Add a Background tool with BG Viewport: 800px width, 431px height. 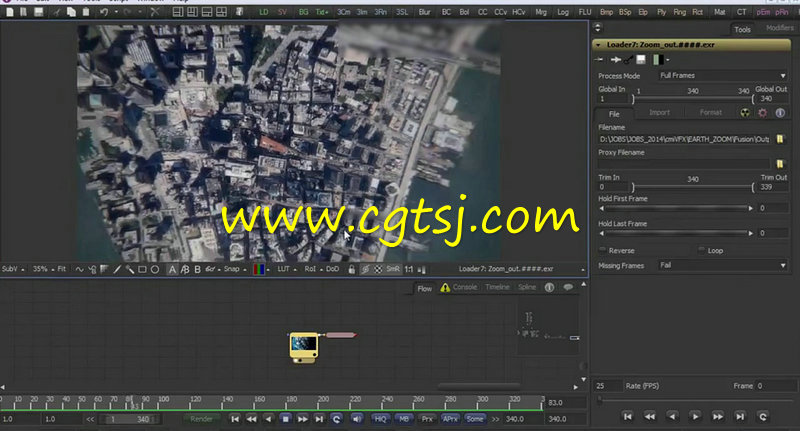(304, 12)
